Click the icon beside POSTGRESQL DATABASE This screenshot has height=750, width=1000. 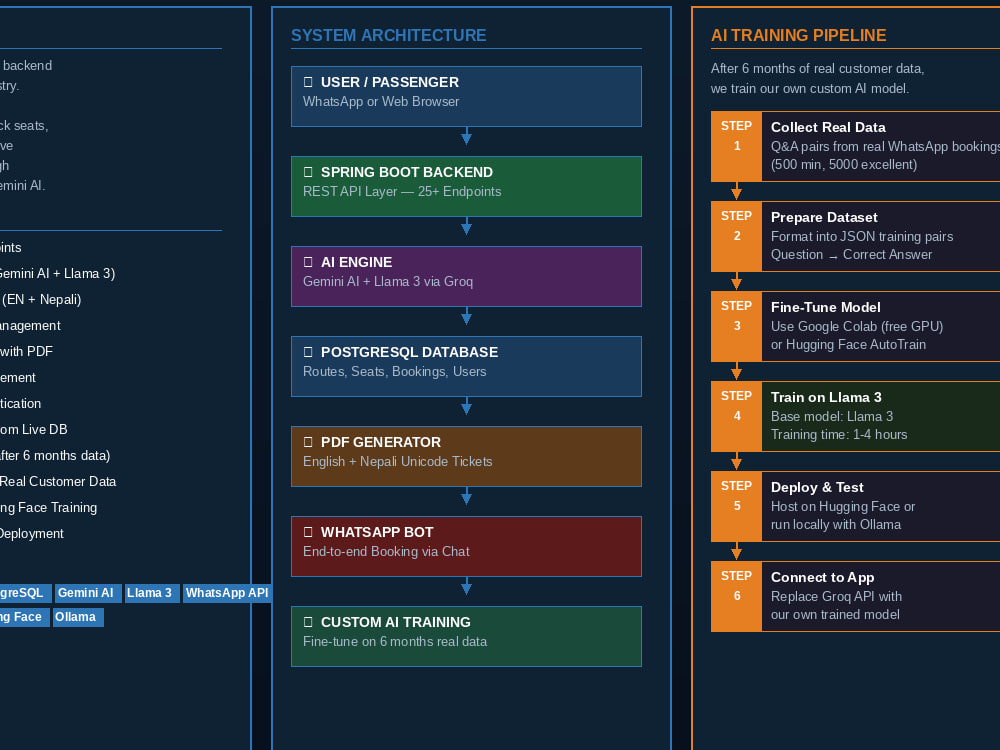(308, 352)
